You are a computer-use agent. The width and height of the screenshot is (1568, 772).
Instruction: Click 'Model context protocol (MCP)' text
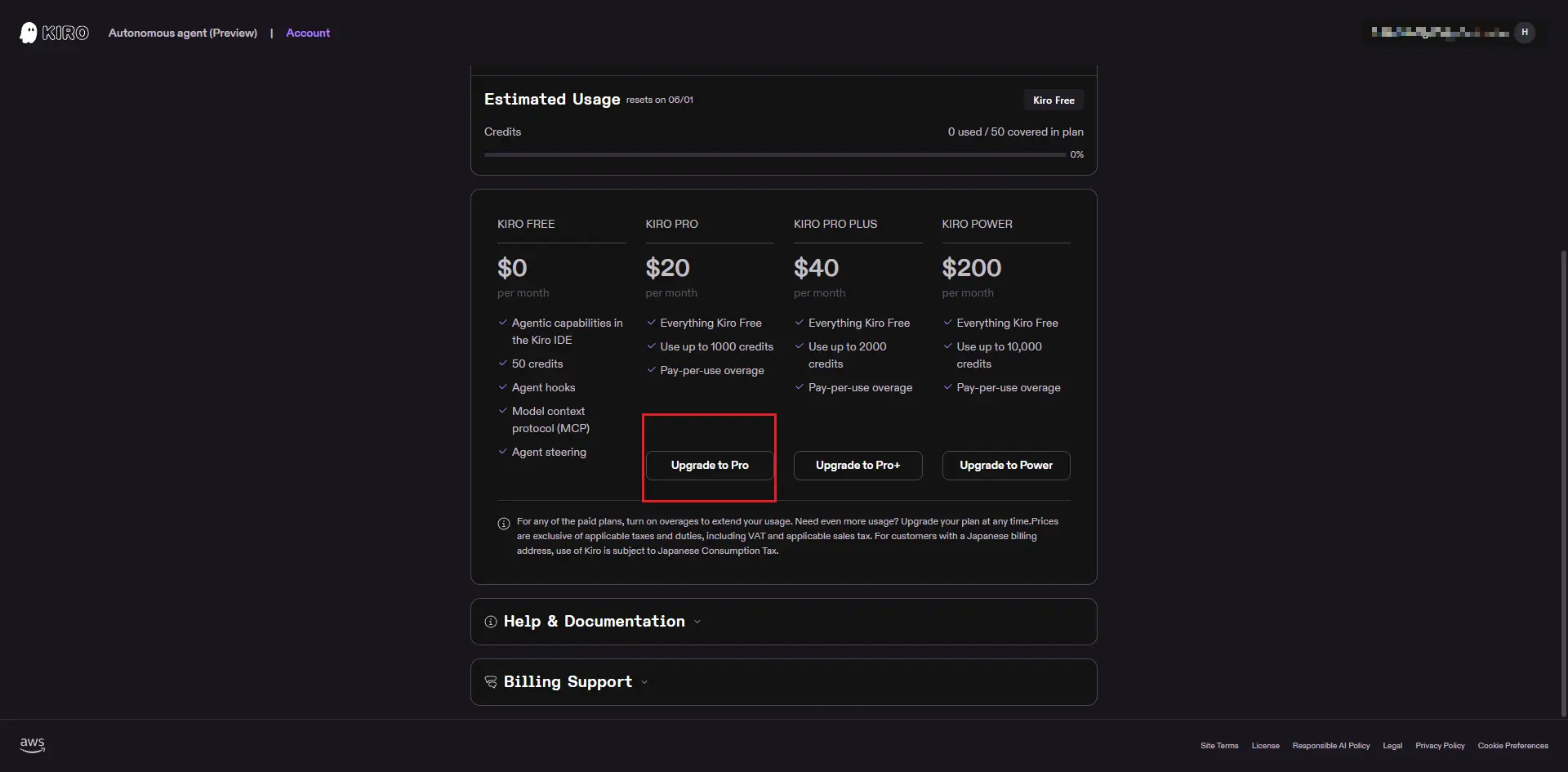551,420
